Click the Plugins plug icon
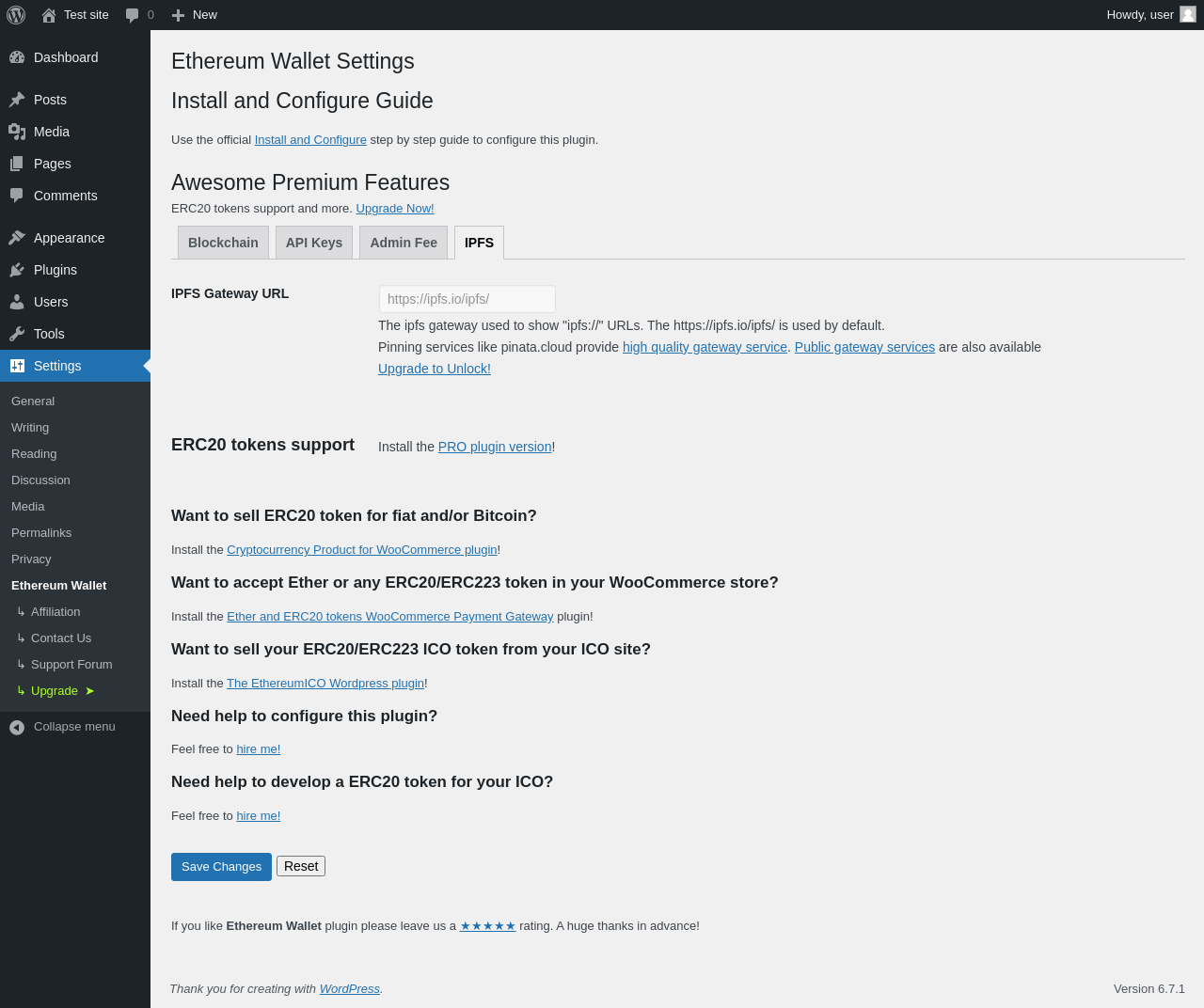 pyautogui.click(x=17, y=270)
